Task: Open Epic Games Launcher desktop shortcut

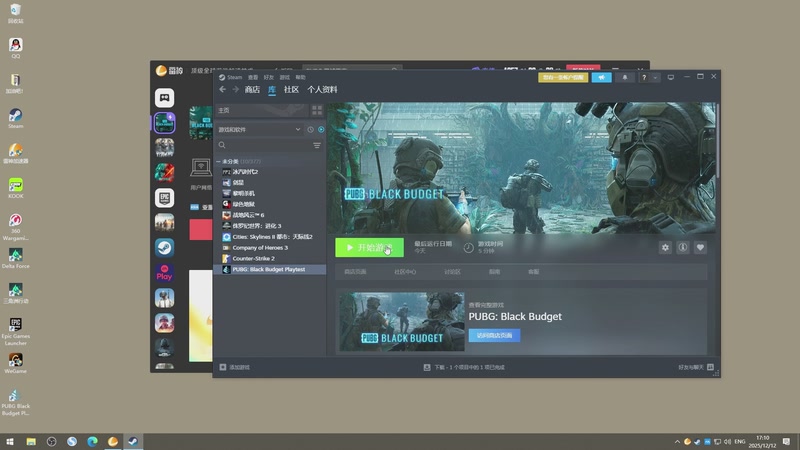Action: coord(15,332)
